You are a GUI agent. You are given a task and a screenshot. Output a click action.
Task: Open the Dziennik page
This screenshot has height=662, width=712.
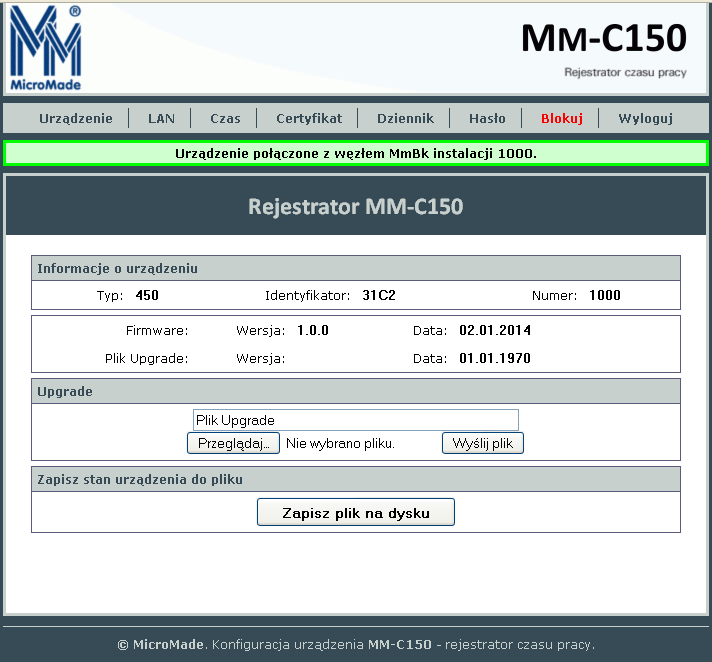pyautogui.click(x=405, y=119)
